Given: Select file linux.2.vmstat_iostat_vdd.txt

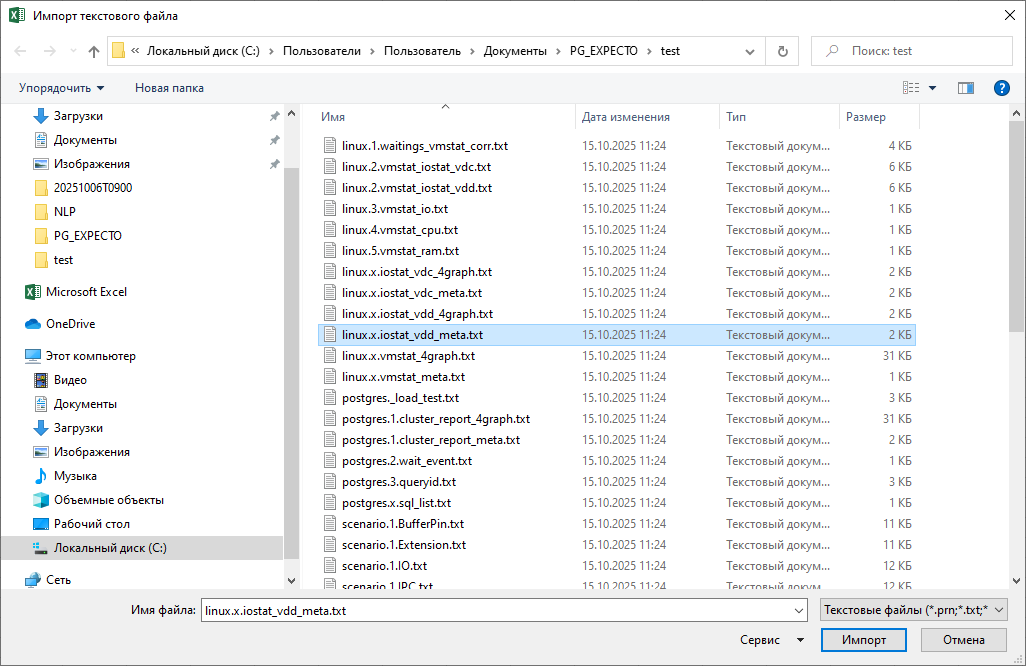Looking at the screenshot, I should [x=417, y=188].
